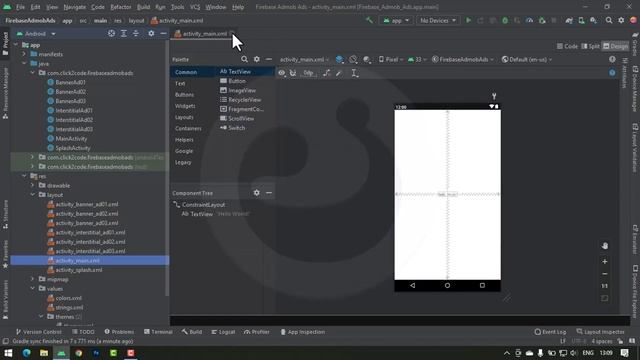640x360 pixels.
Task: Select TextView in Component Tree
Action: pos(197,214)
